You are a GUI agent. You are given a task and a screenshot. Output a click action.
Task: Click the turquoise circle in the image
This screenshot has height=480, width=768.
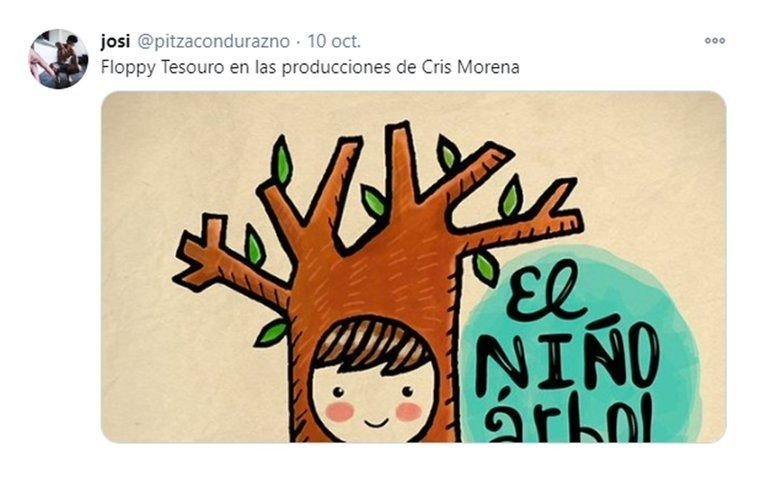pyautogui.click(x=583, y=343)
